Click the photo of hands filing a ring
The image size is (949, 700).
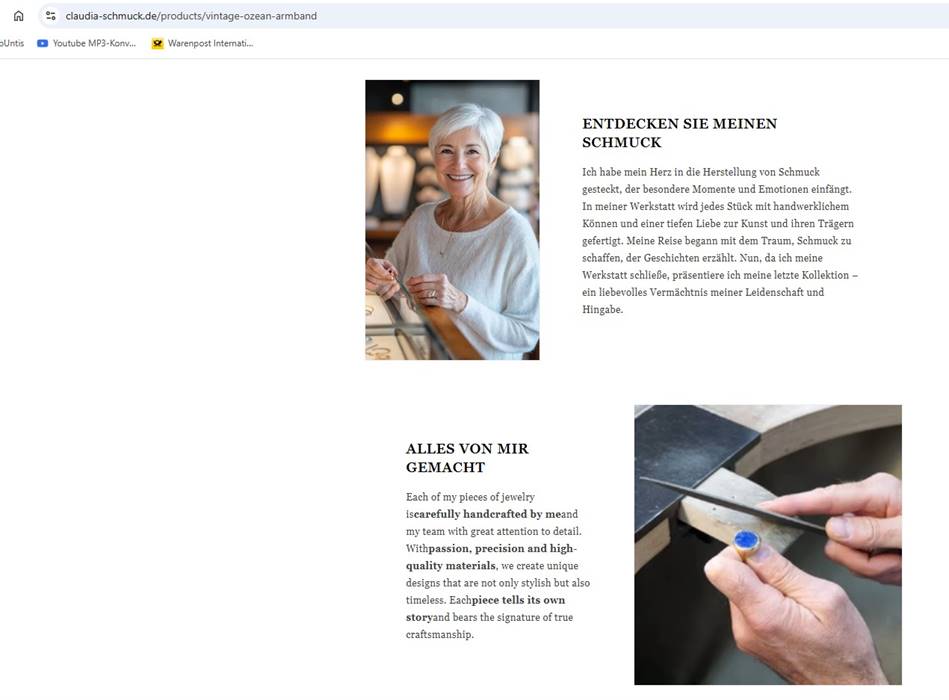click(x=767, y=545)
